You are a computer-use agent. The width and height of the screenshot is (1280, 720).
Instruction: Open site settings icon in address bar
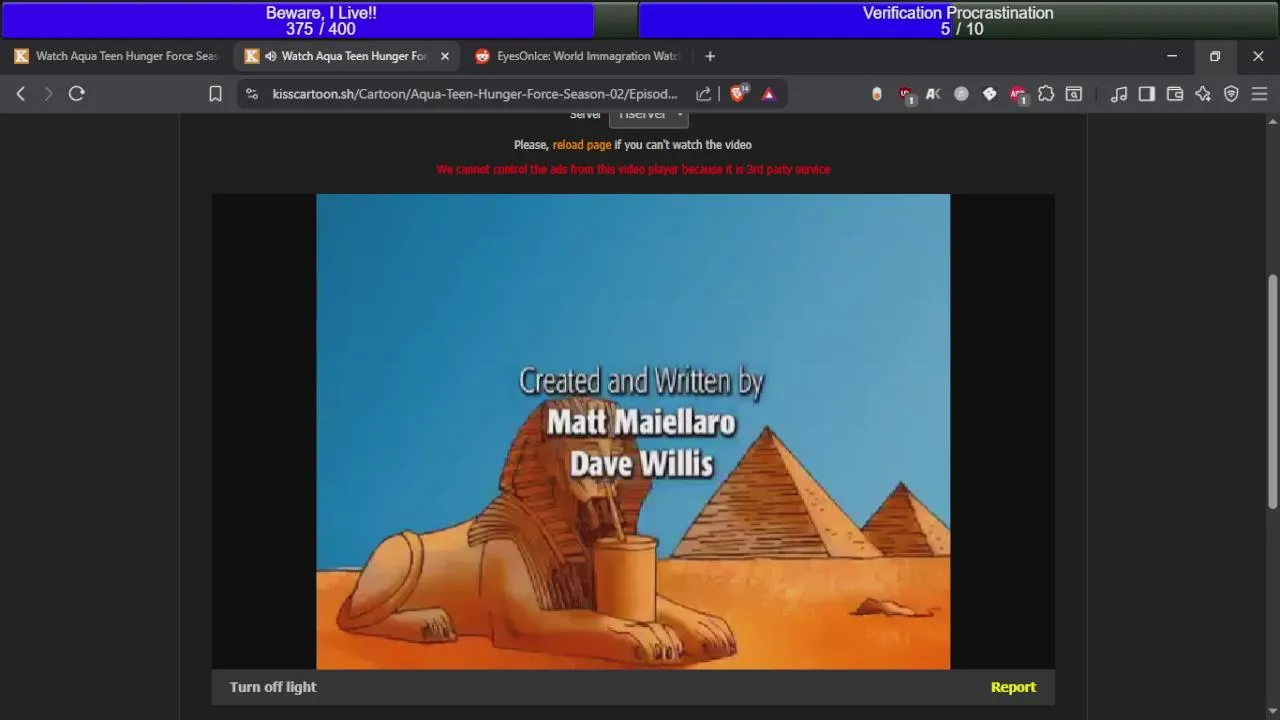[x=252, y=94]
